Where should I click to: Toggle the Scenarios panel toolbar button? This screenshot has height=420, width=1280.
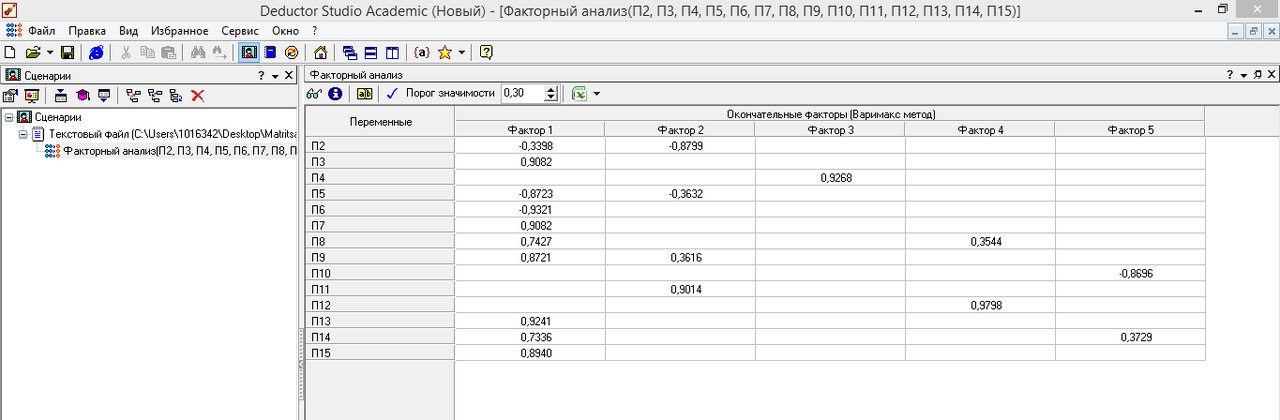249,52
